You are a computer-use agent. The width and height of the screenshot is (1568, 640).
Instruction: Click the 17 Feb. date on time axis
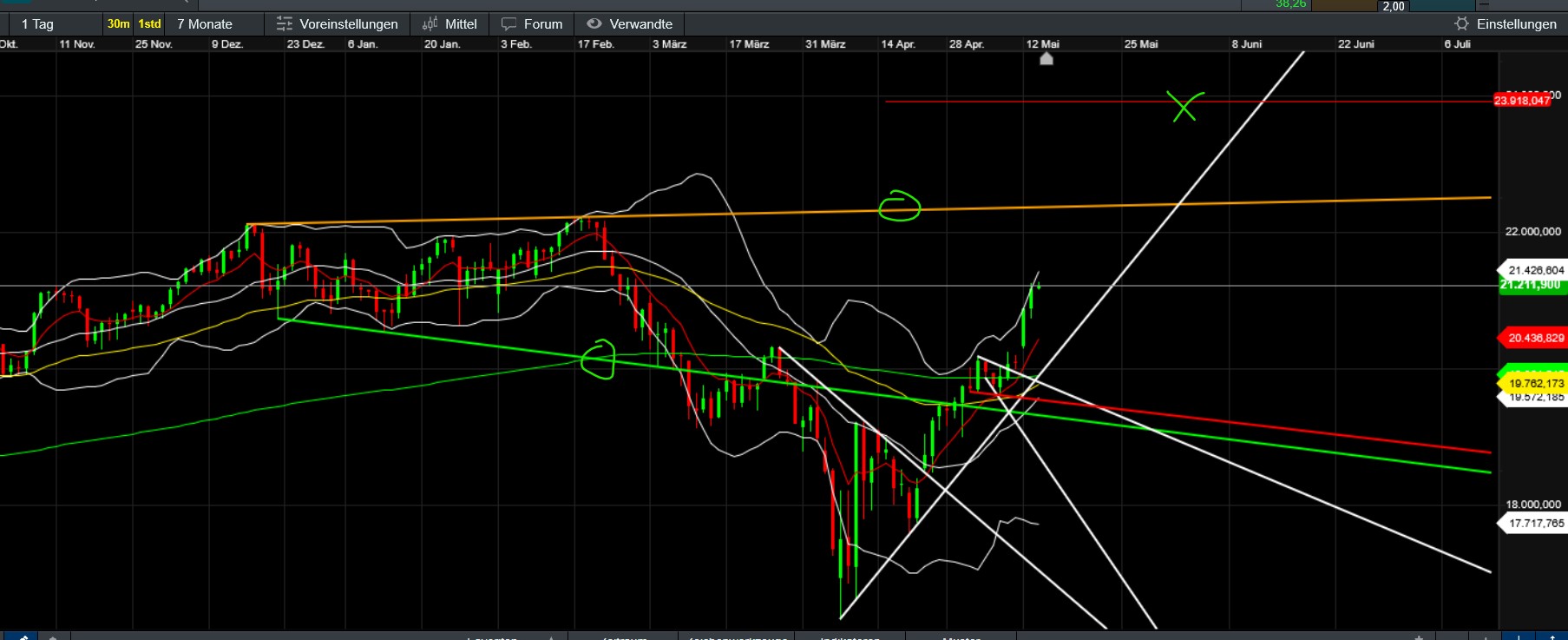595,44
